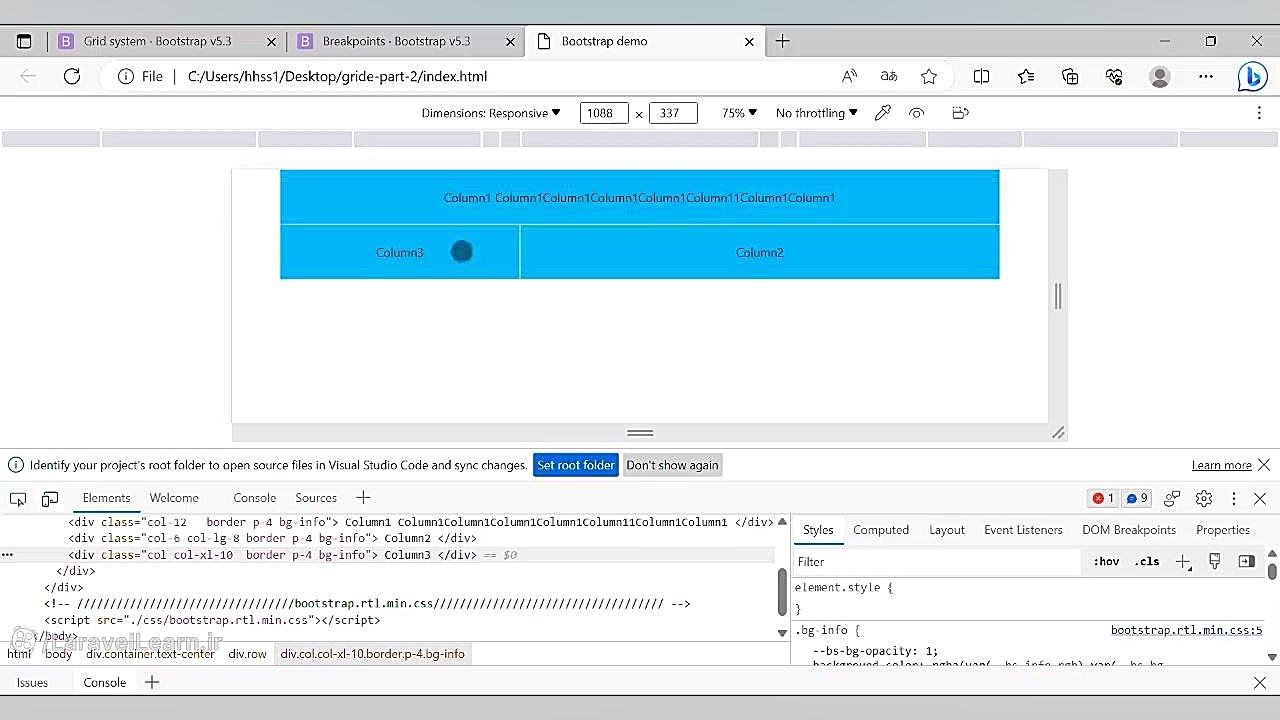The width and height of the screenshot is (1280, 720).
Task: Click the Column2 cell in the page preview
Action: 759,252
